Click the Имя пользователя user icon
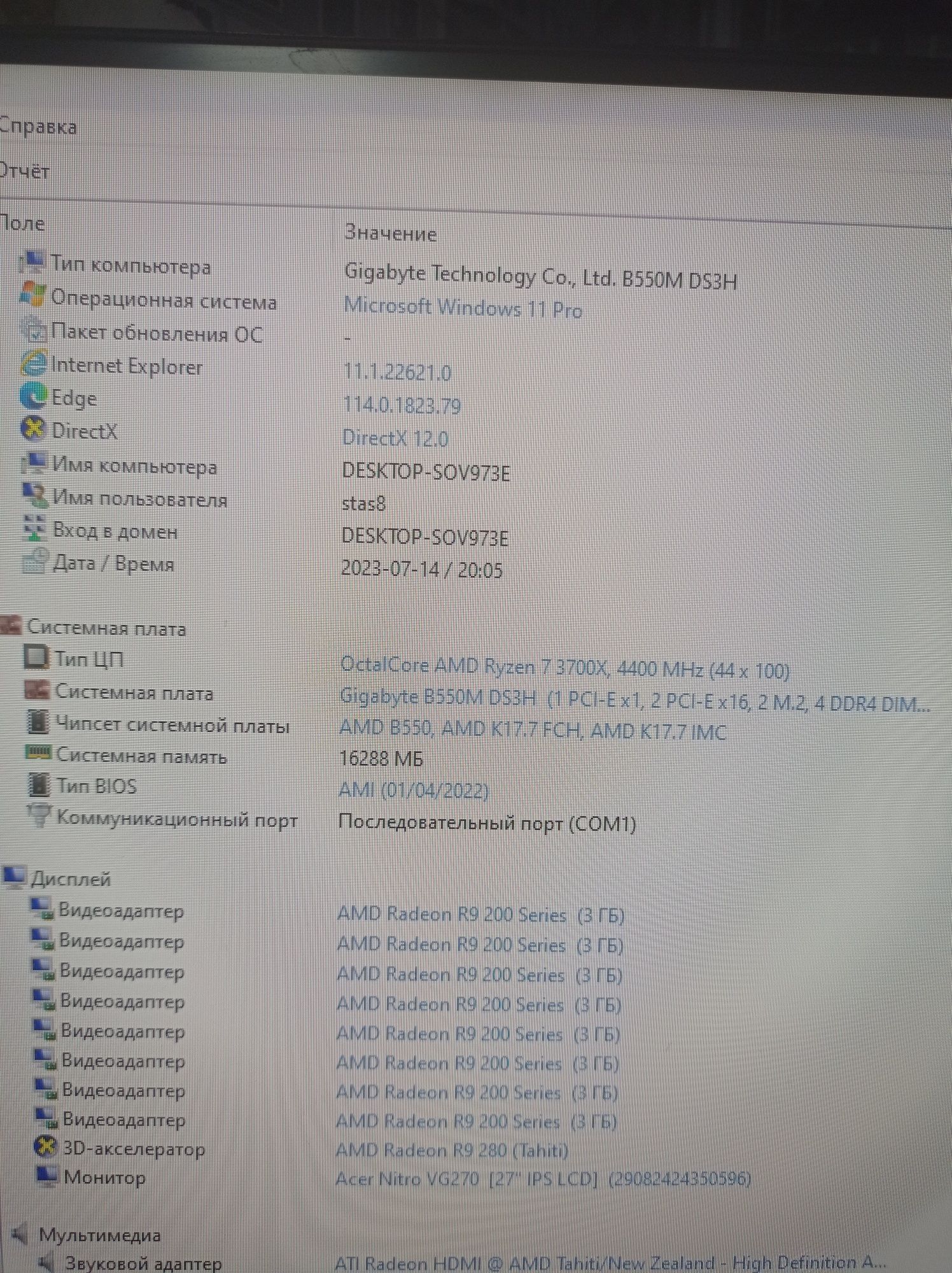Viewport: 952px width, 1273px height. [x=34, y=496]
